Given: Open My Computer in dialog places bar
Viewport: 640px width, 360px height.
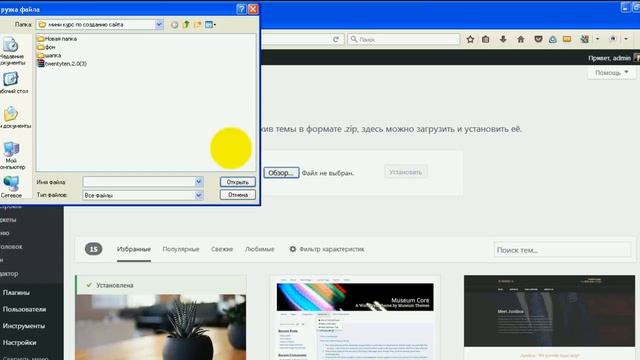Looking at the screenshot, I should [x=12, y=155].
